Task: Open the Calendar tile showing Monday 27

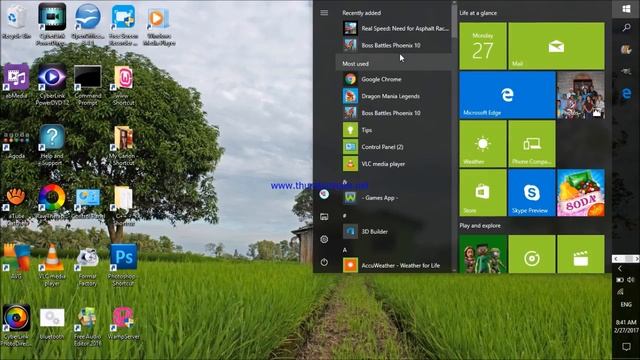Action: 483,46
